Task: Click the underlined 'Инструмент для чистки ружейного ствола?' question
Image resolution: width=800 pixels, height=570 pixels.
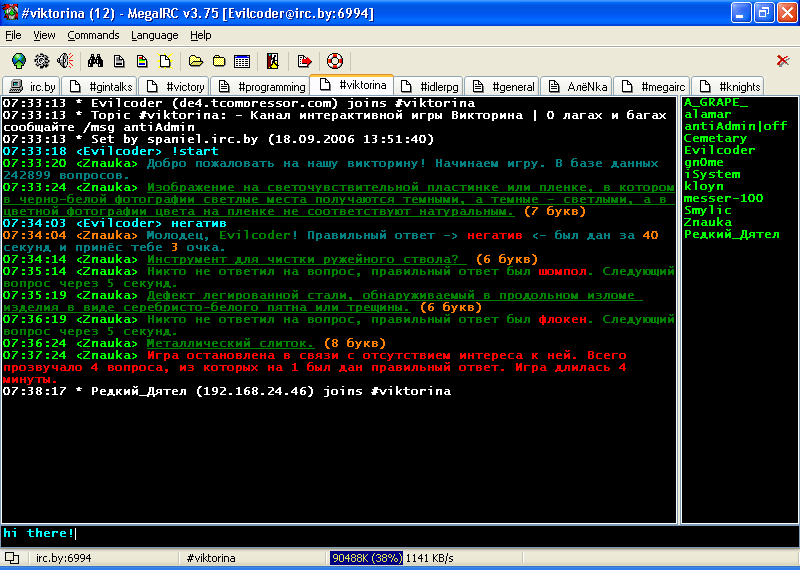Action: pyautogui.click(x=307, y=259)
